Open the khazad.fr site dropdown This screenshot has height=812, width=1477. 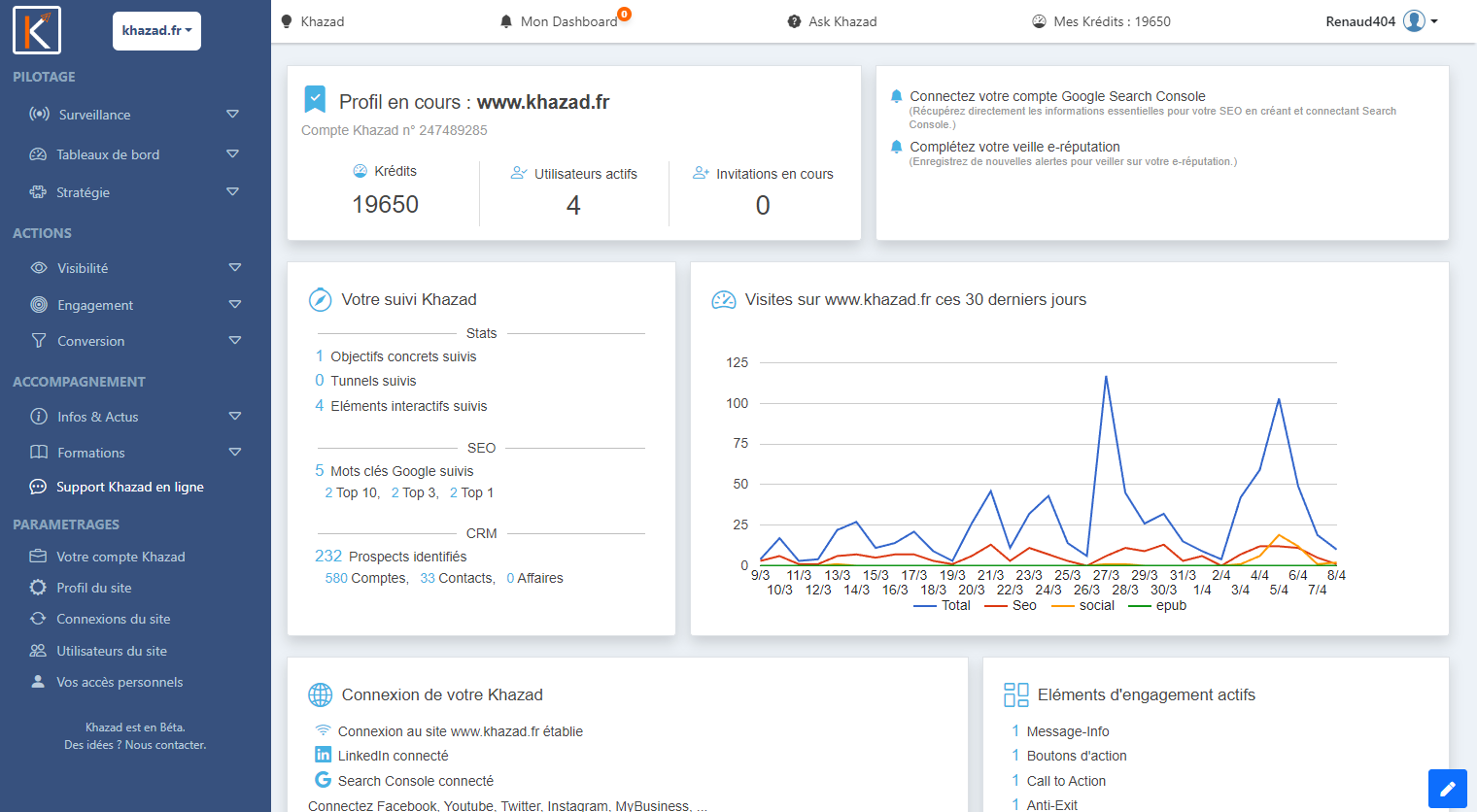pyautogui.click(x=156, y=31)
